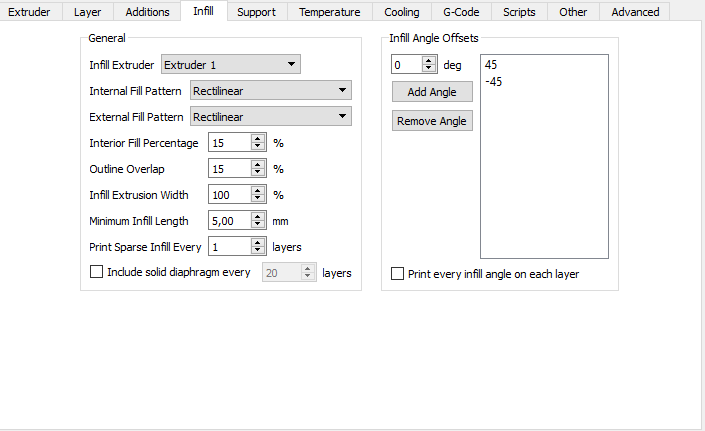Increase infill angle degree spinner
The width and height of the screenshot is (705, 431).
[x=429, y=61]
